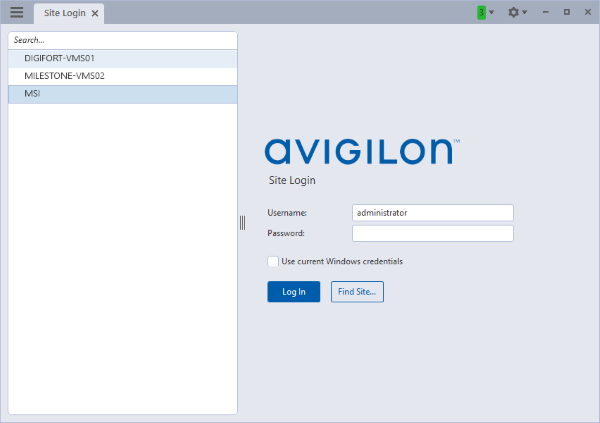Enable Use current Windows credentials
This screenshot has width=600, height=423.
273,261
